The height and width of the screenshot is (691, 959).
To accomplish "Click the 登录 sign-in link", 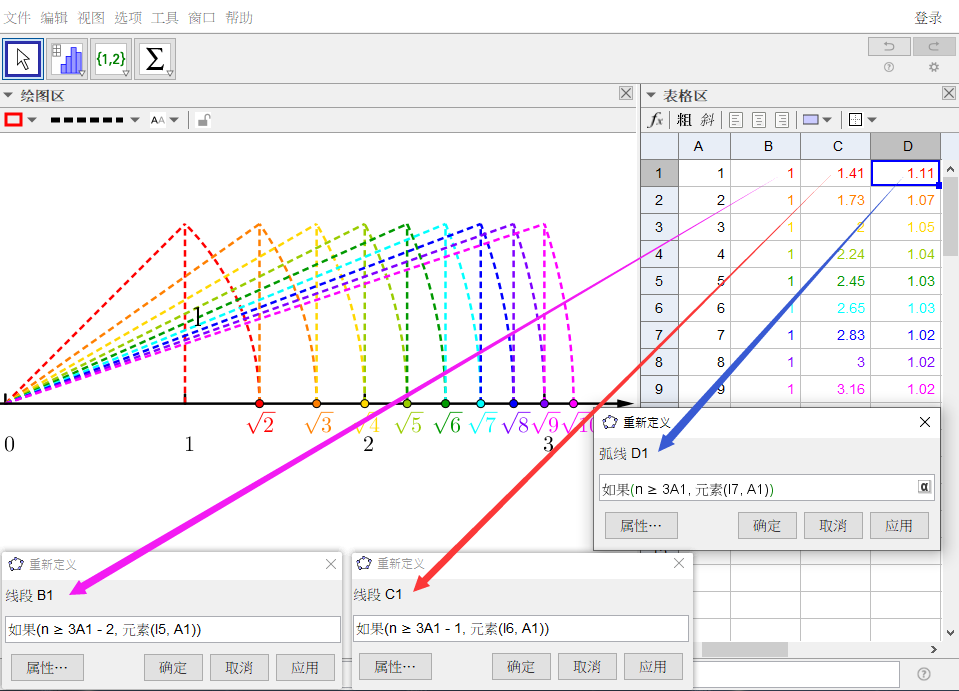I will (x=928, y=18).
